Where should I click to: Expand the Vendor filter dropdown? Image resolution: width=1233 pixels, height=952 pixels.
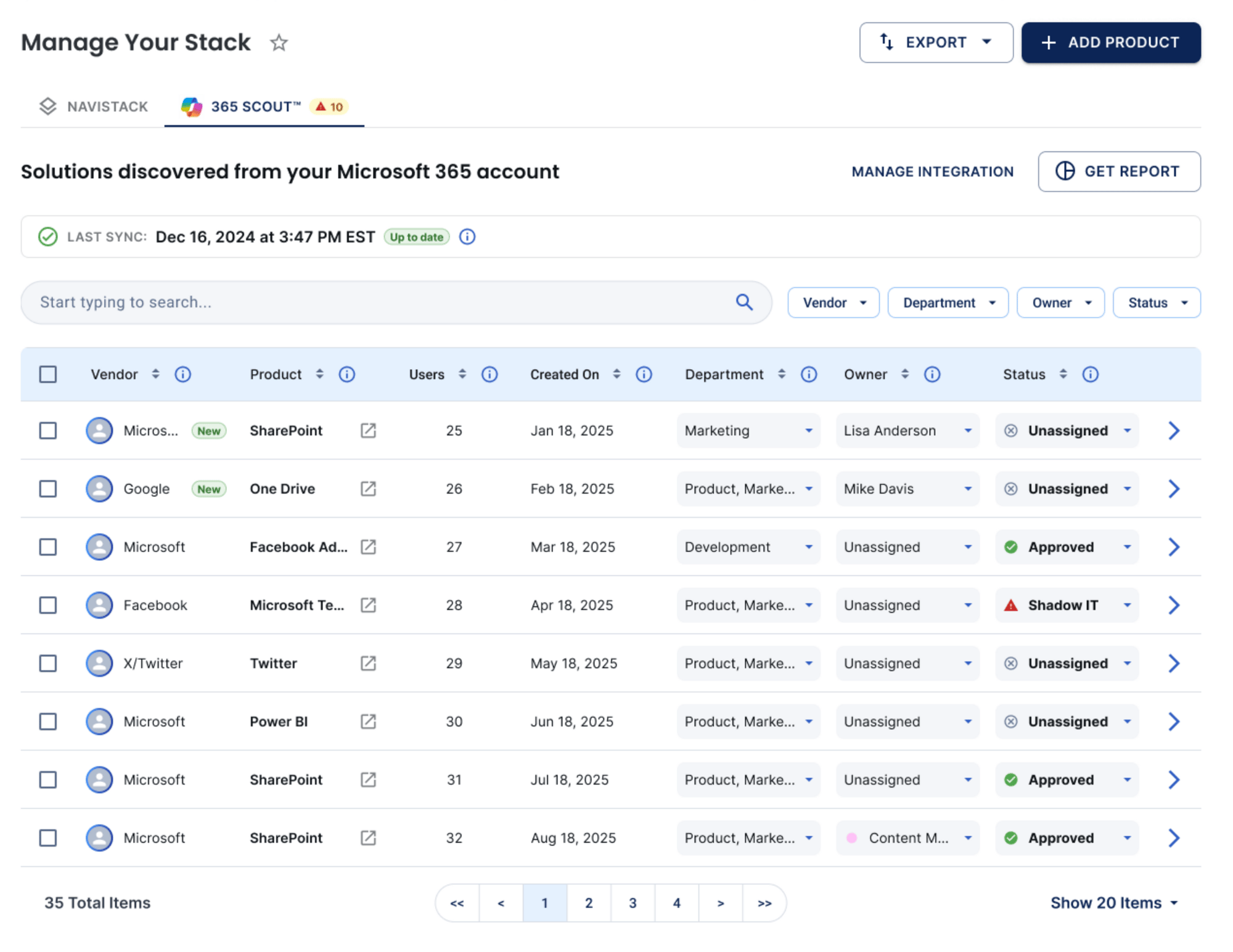tap(833, 303)
